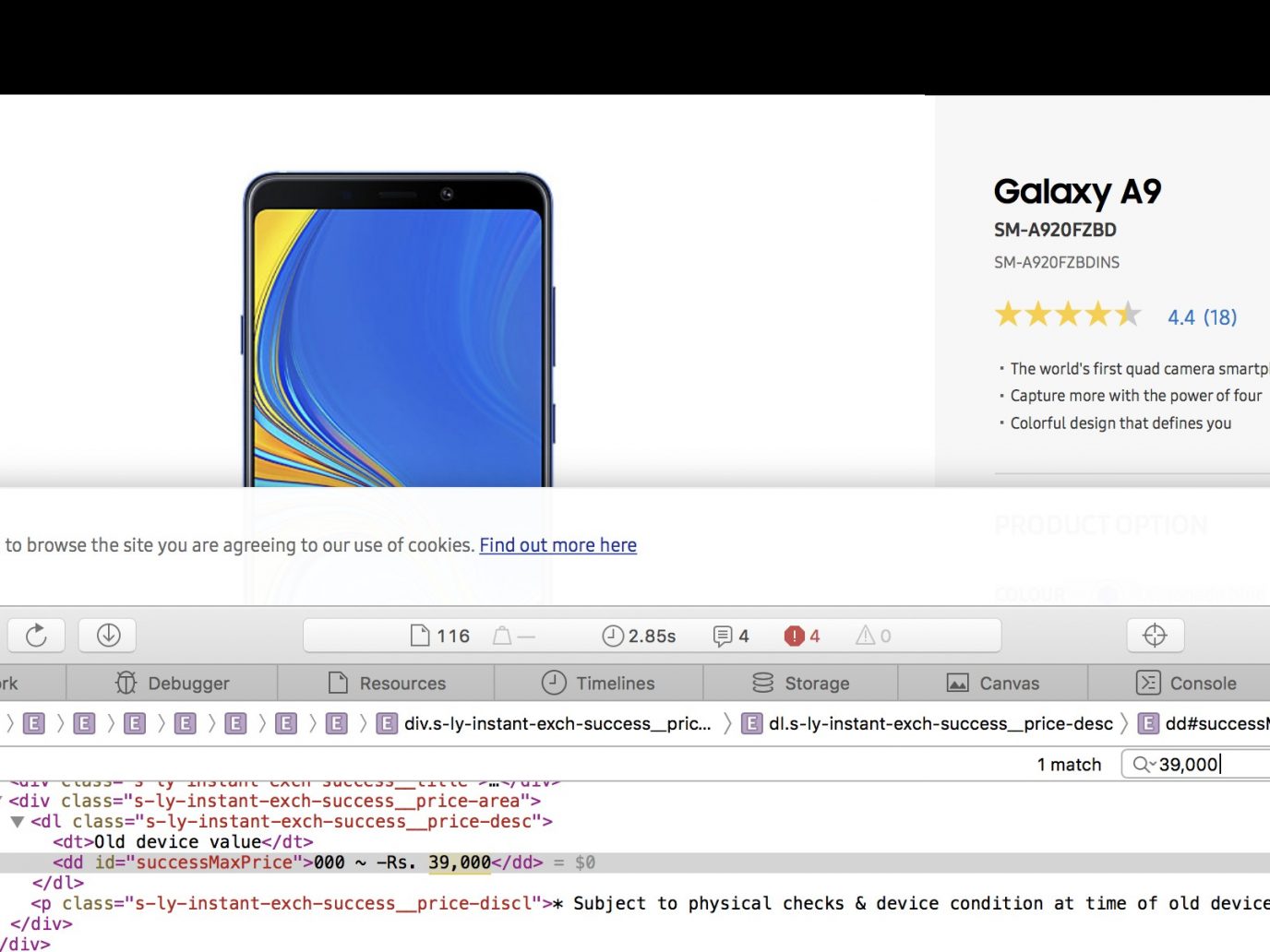Click the 4.4 (18) rating link
This screenshot has width=1270, height=952.
click(1202, 317)
